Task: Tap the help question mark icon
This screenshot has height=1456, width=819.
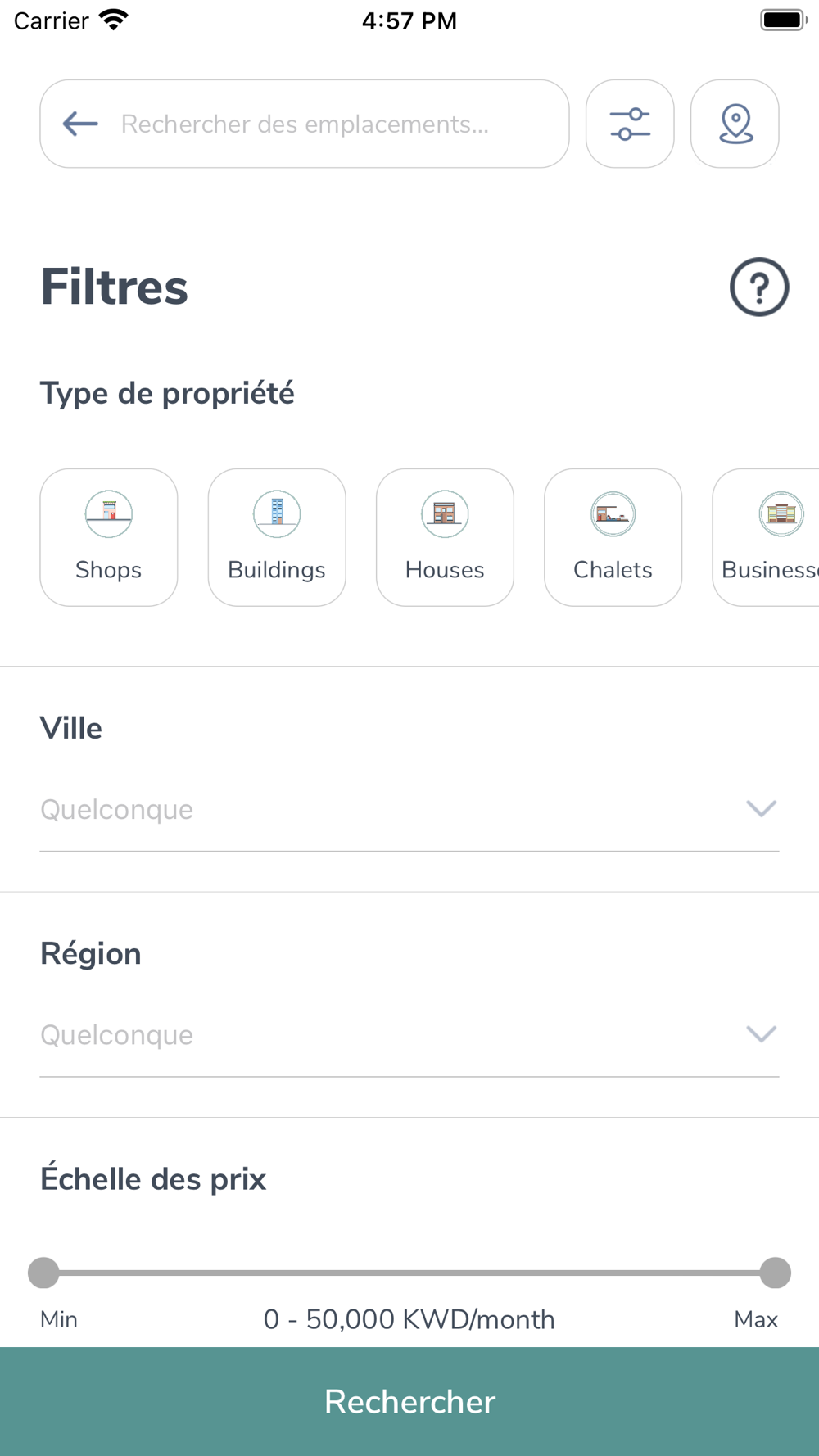Action: pos(759,287)
